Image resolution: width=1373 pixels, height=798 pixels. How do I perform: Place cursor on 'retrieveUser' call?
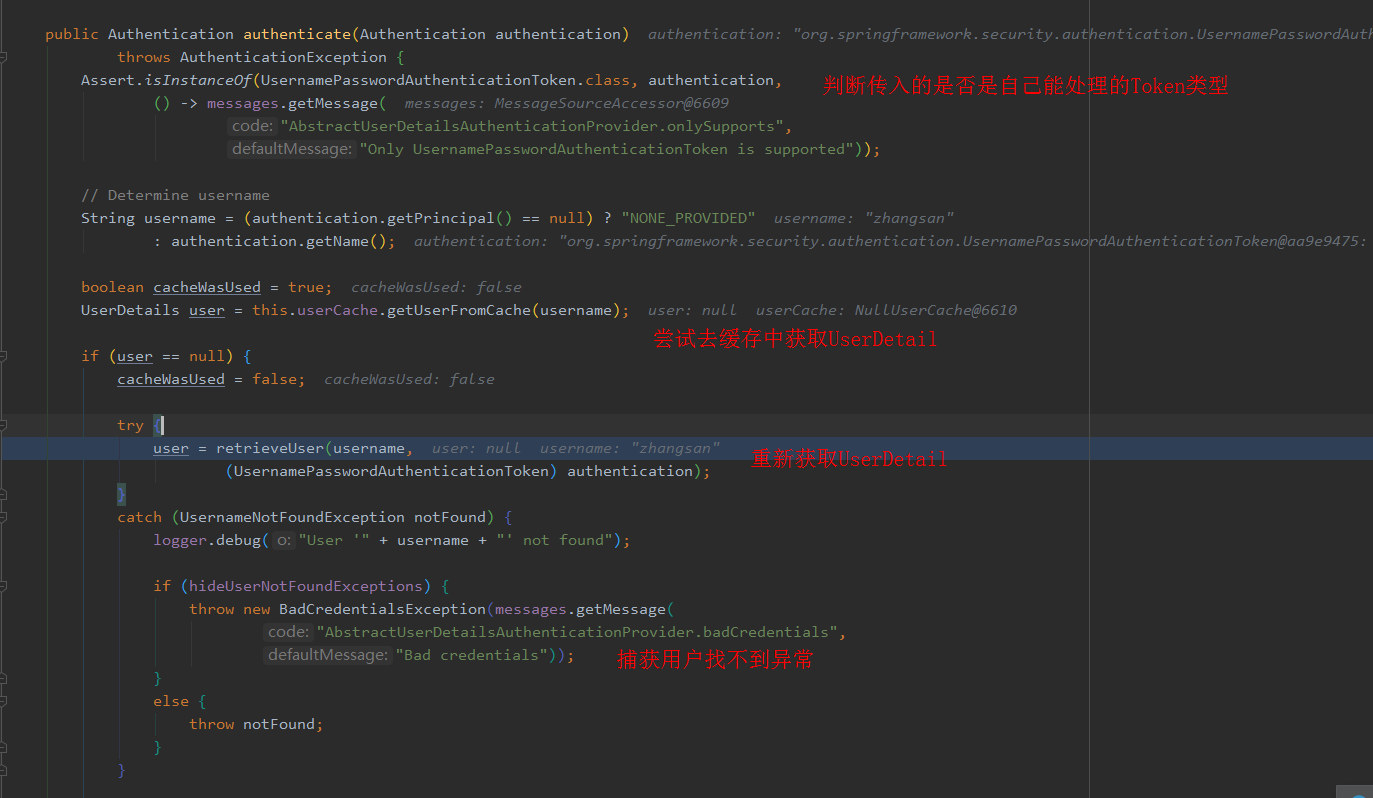pyautogui.click(x=270, y=448)
